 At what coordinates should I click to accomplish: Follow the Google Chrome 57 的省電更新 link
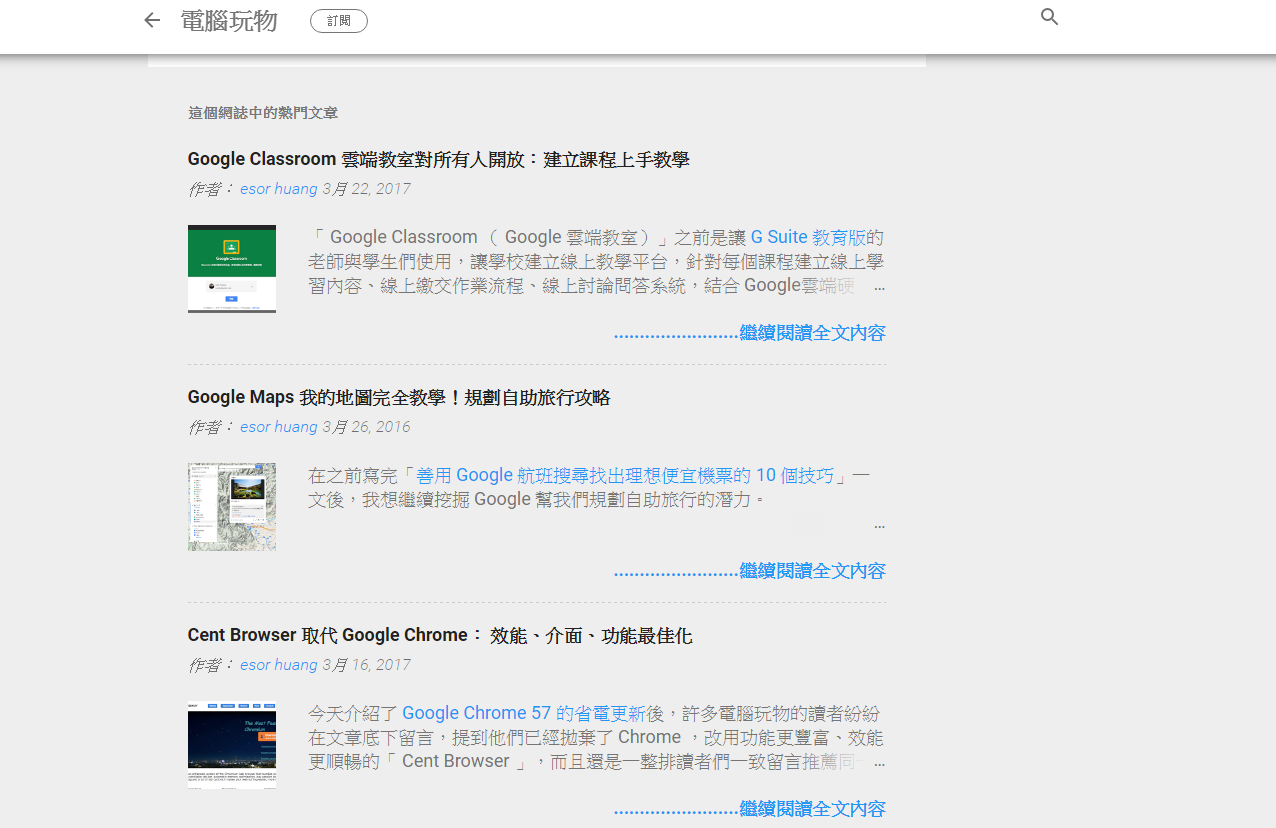524,713
